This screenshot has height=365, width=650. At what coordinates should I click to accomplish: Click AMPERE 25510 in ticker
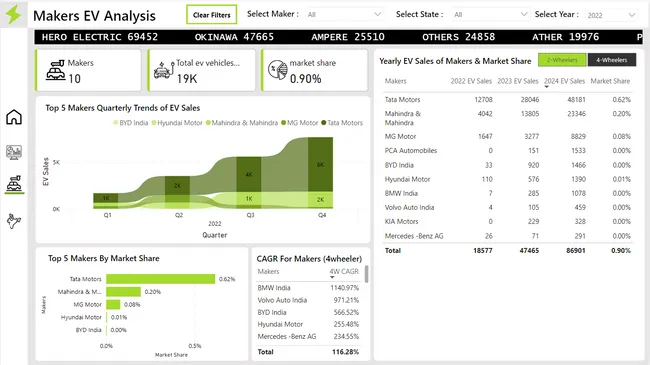tap(348, 37)
